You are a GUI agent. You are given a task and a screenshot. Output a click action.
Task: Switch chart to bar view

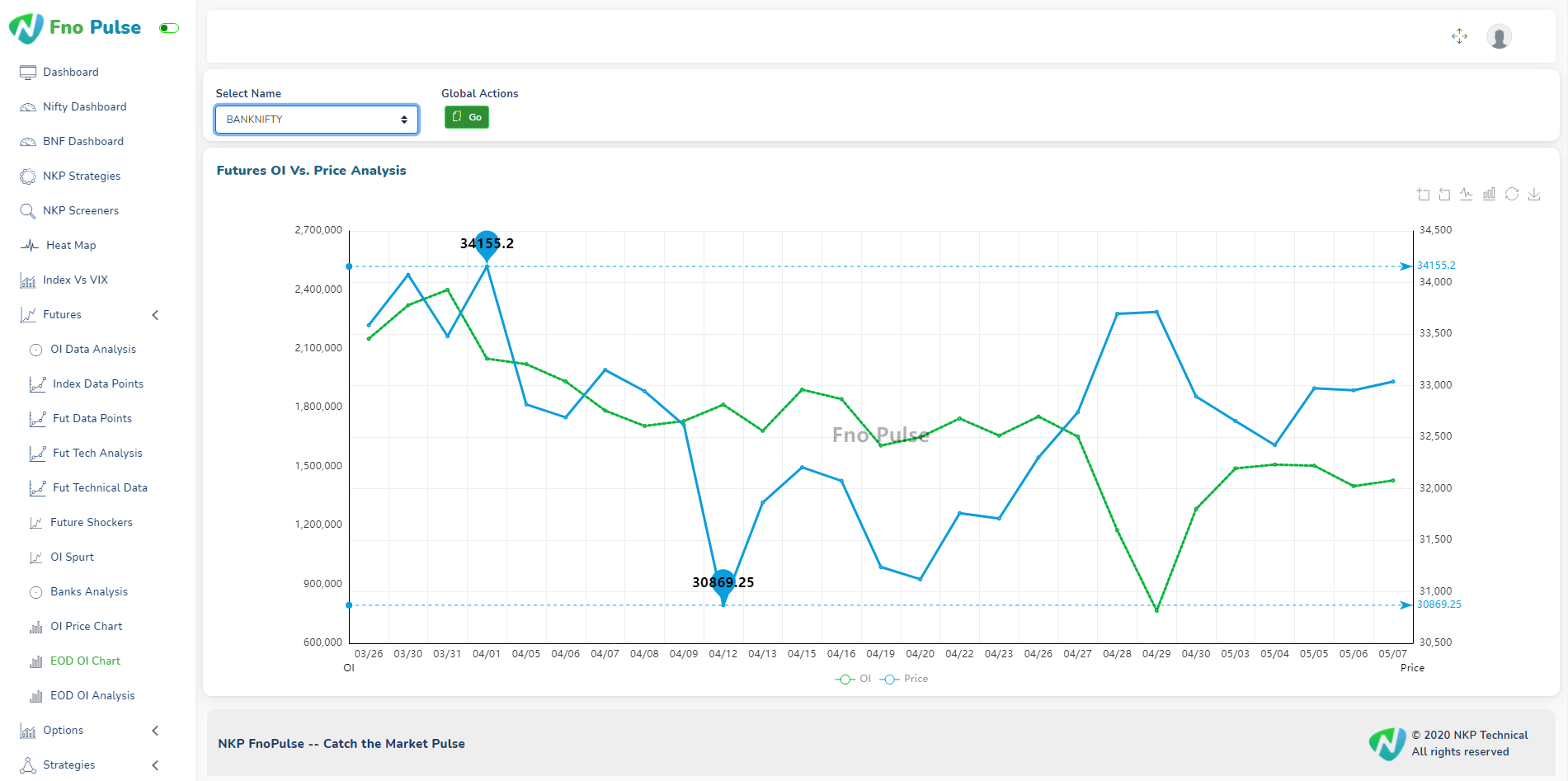coord(1489,194)
